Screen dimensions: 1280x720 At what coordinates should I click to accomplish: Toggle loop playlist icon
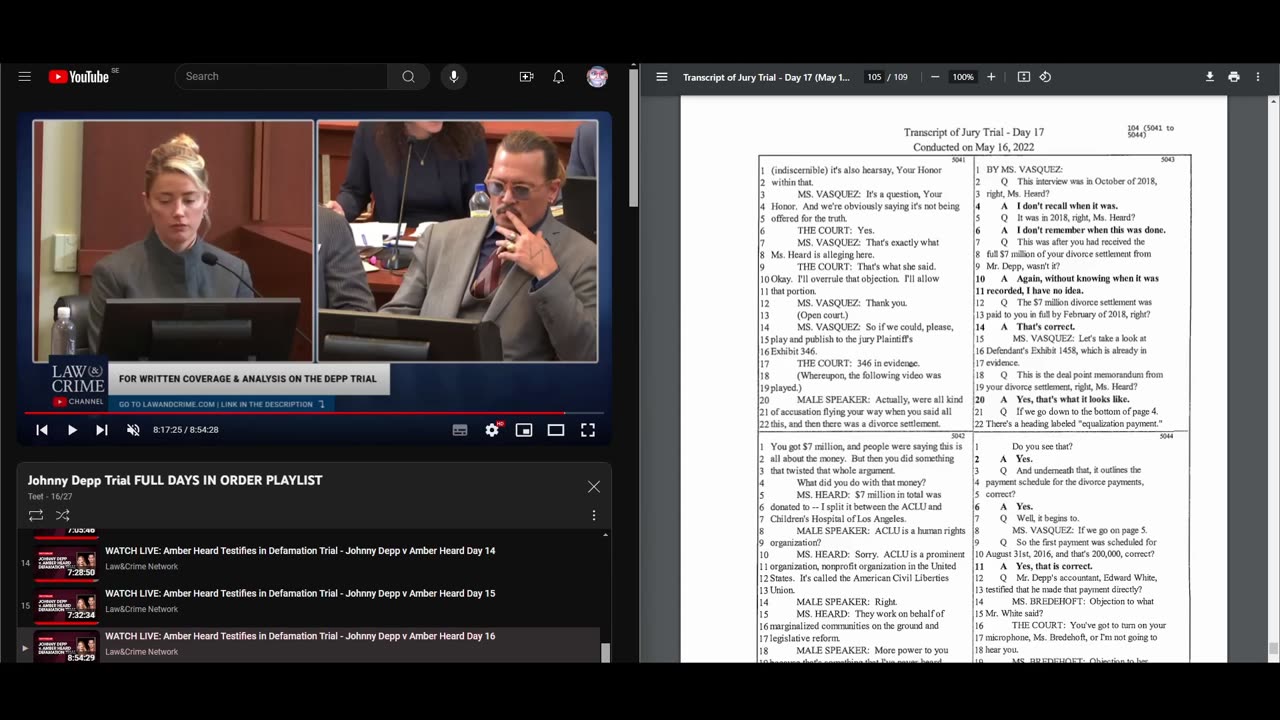(36, 515)
